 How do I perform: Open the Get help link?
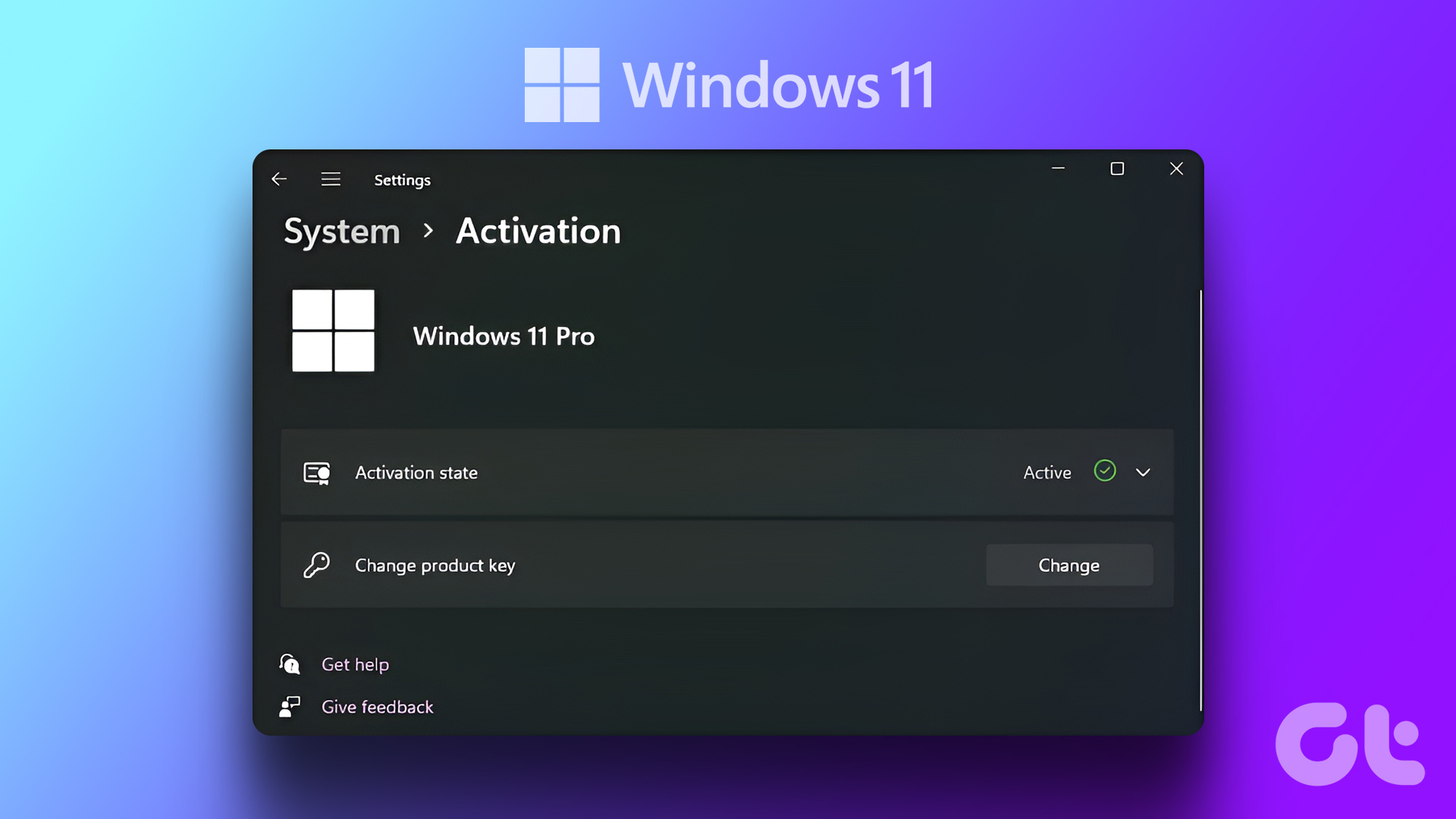point(355,664)
